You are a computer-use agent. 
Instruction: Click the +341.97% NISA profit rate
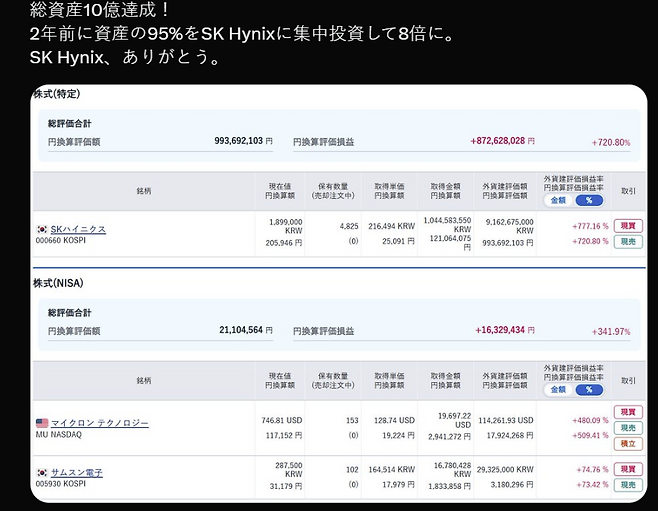point(611,332)
